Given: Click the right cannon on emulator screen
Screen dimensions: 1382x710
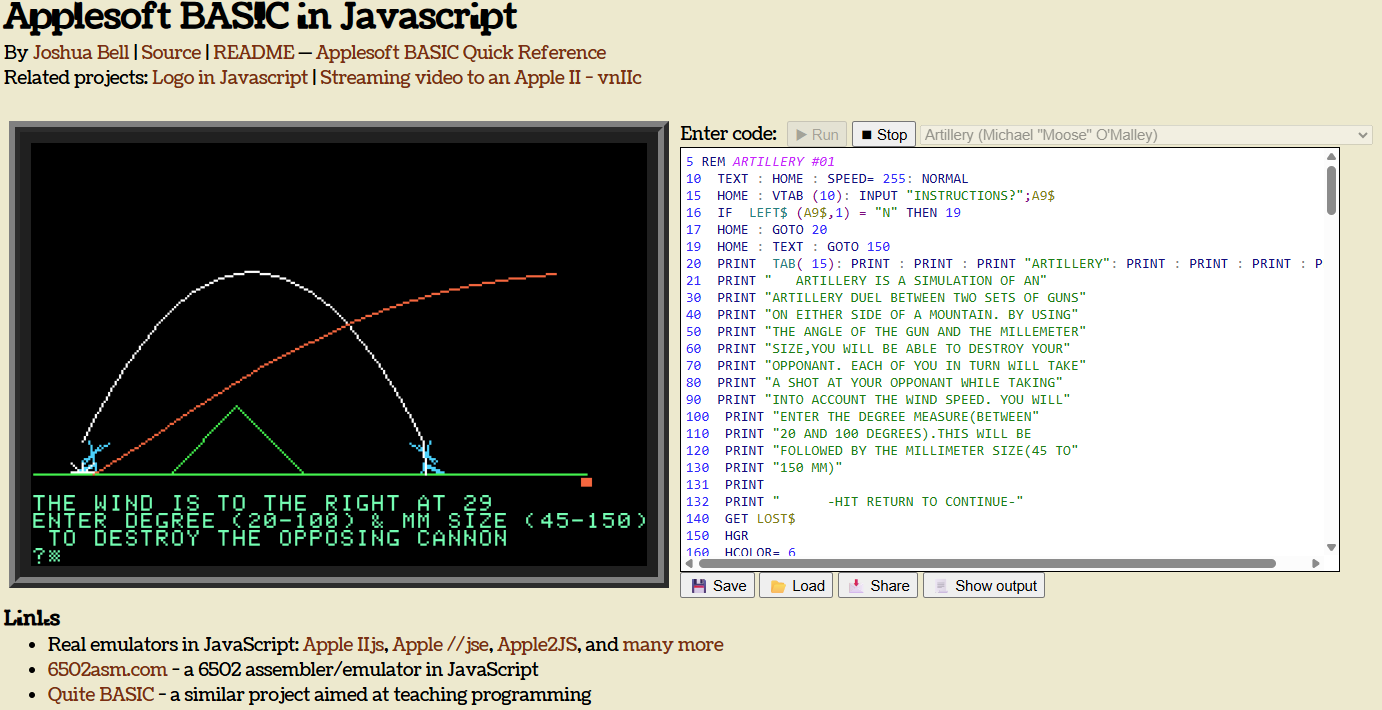Looking at the screenshot, I should (429, 458).
